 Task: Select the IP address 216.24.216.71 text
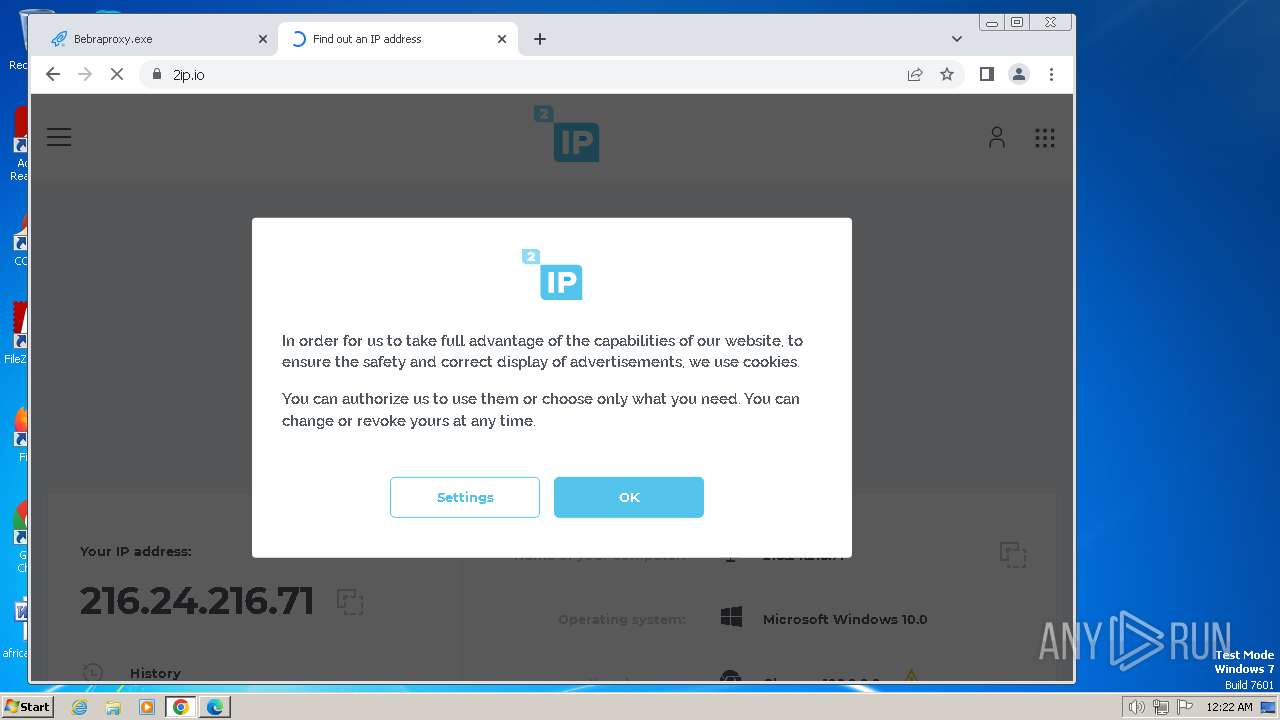(197, 601)
